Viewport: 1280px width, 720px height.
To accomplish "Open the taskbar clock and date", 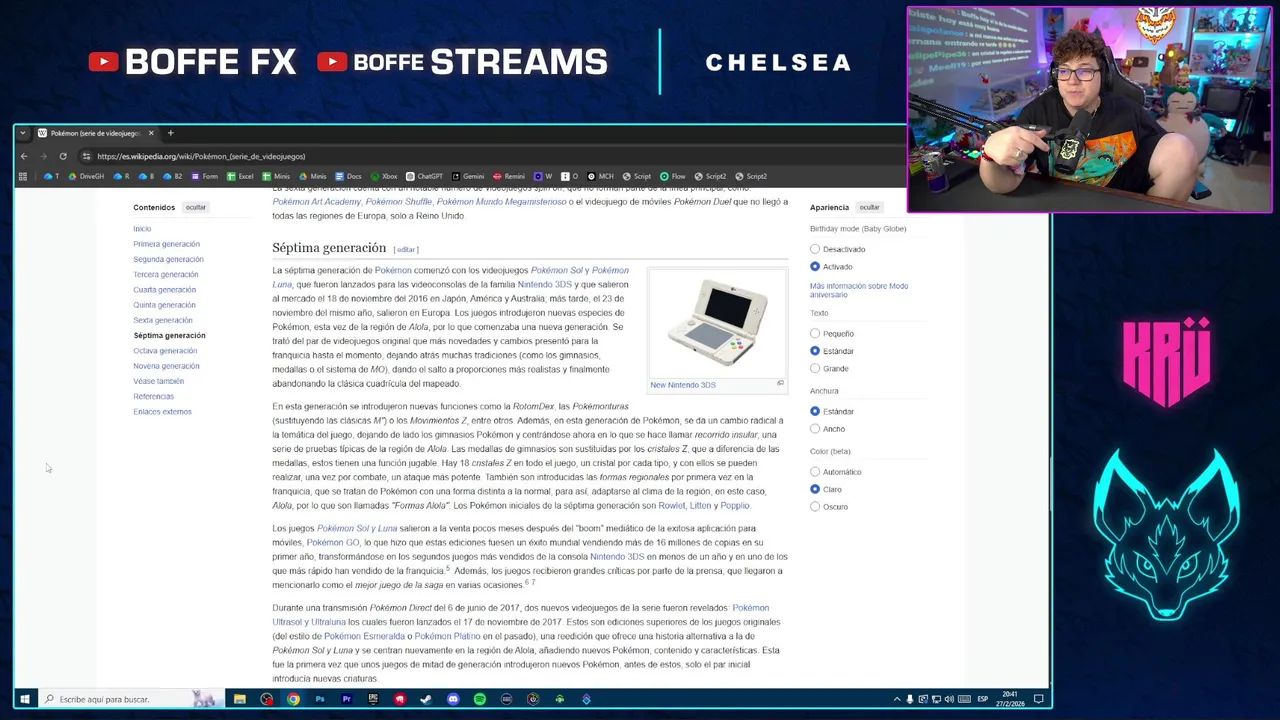I will click(x=1010, y=698).
